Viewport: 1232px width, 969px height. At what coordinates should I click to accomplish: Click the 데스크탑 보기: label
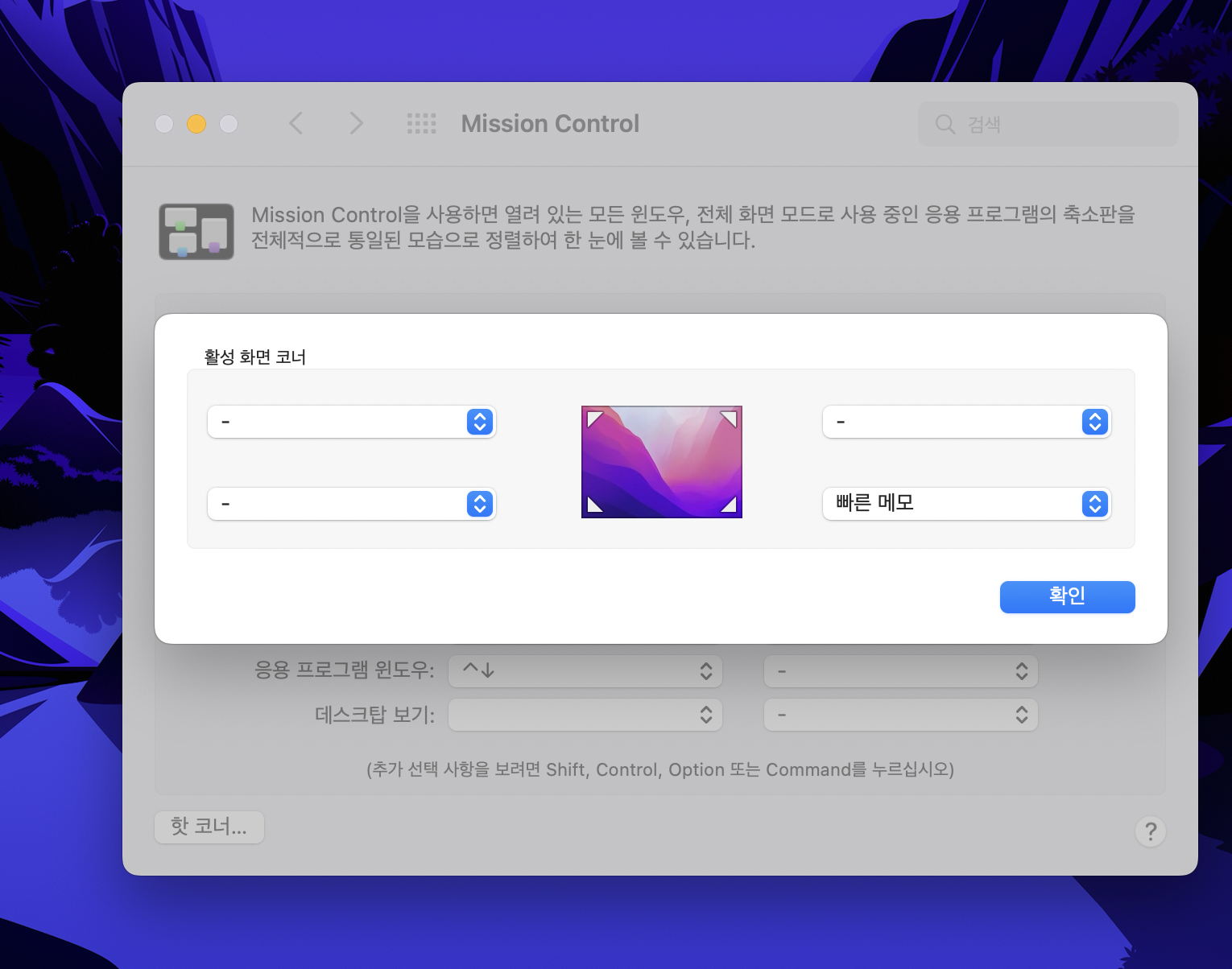click(374, 714)
